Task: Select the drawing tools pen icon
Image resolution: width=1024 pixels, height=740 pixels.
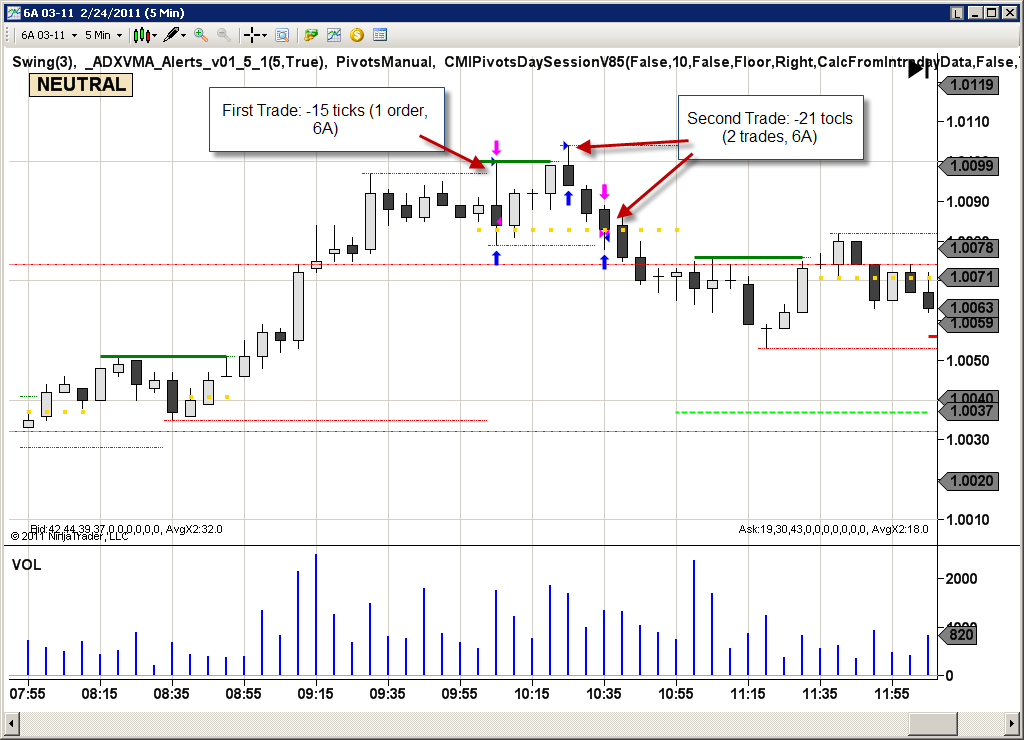Action: pyautogui.click(x=171, y=35)
